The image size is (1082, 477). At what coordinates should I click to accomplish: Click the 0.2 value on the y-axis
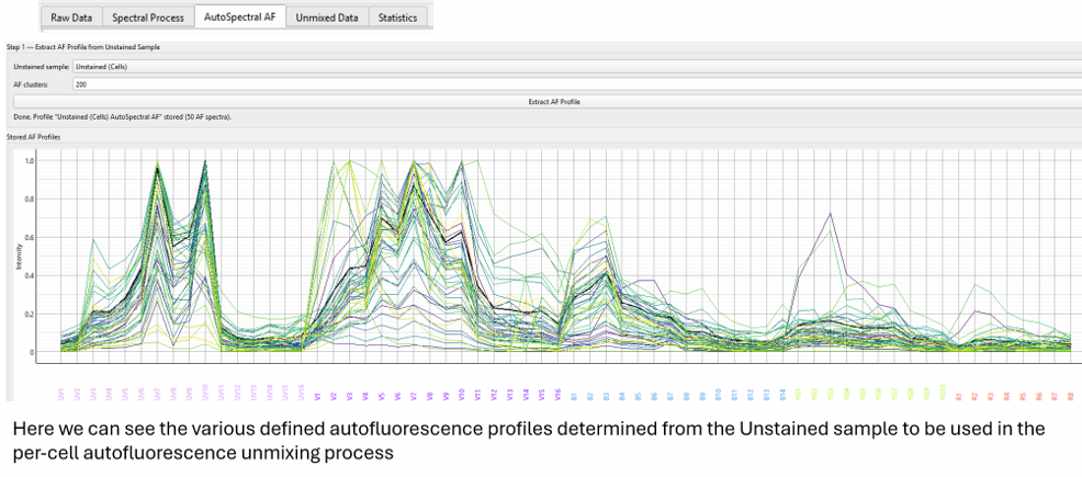pyautogui.click(x=30, y=314)
